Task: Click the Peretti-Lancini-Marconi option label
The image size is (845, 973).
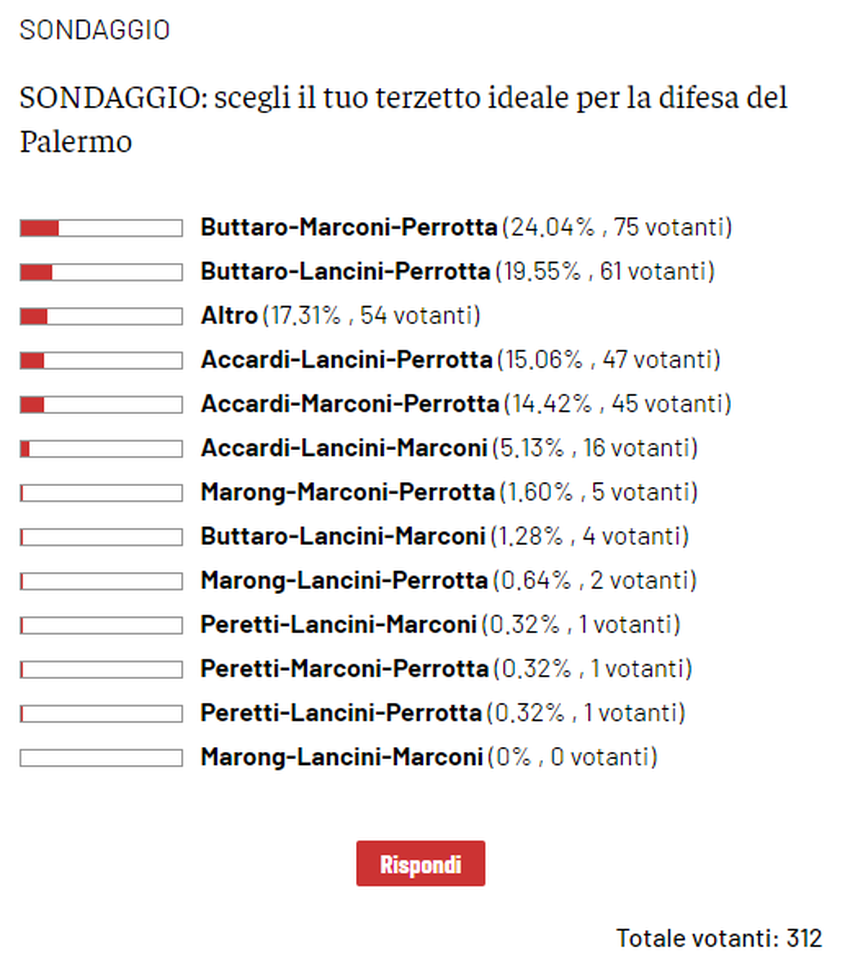Action: coord(338,625)
